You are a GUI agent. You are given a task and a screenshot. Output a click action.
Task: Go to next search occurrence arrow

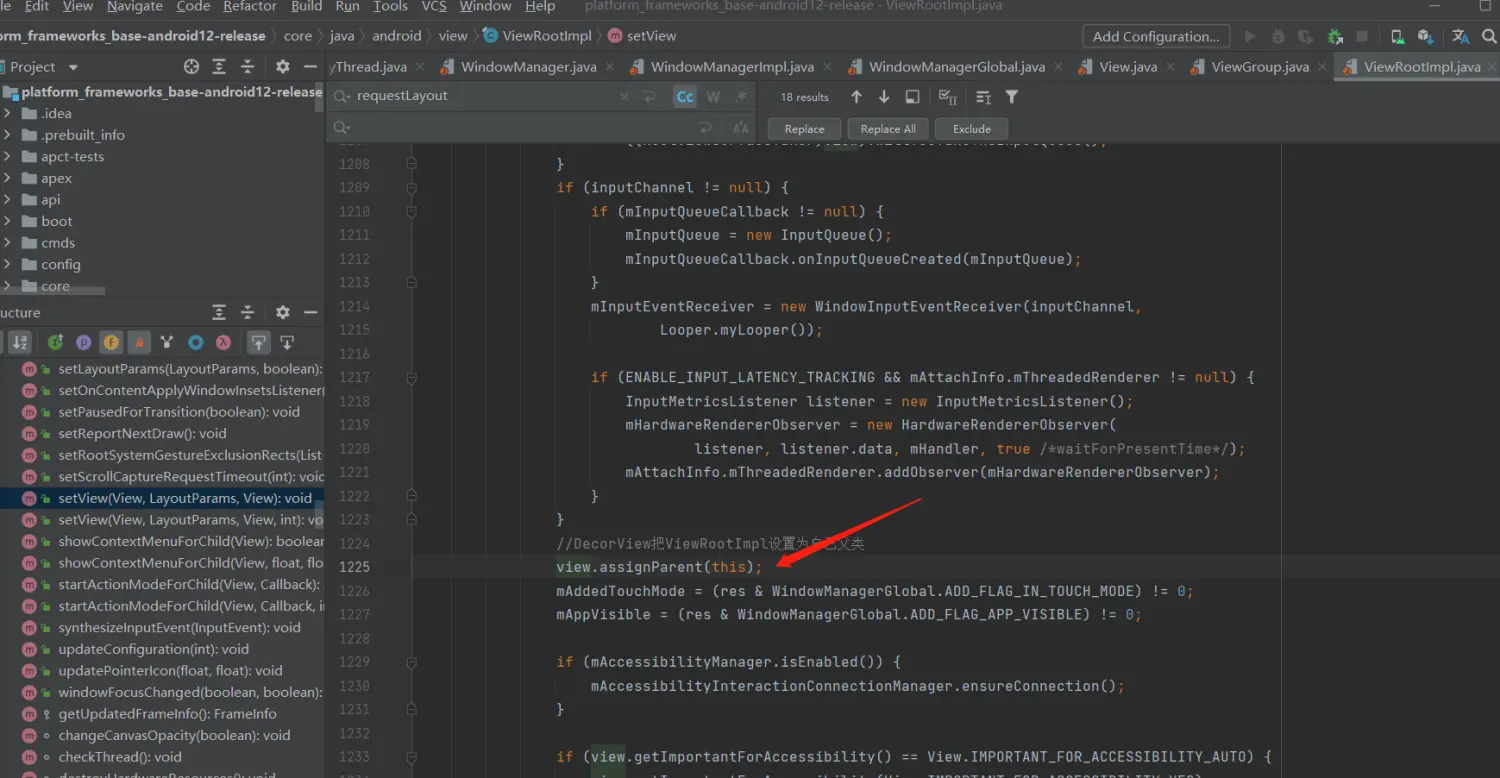(884, 97)
